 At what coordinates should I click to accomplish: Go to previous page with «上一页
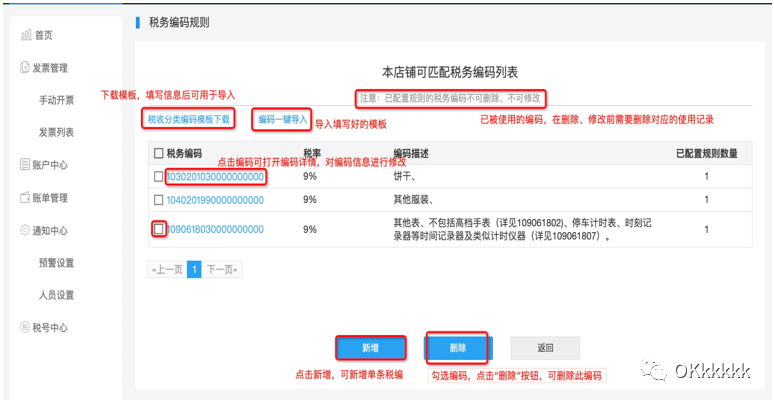[x=167, y=269]
